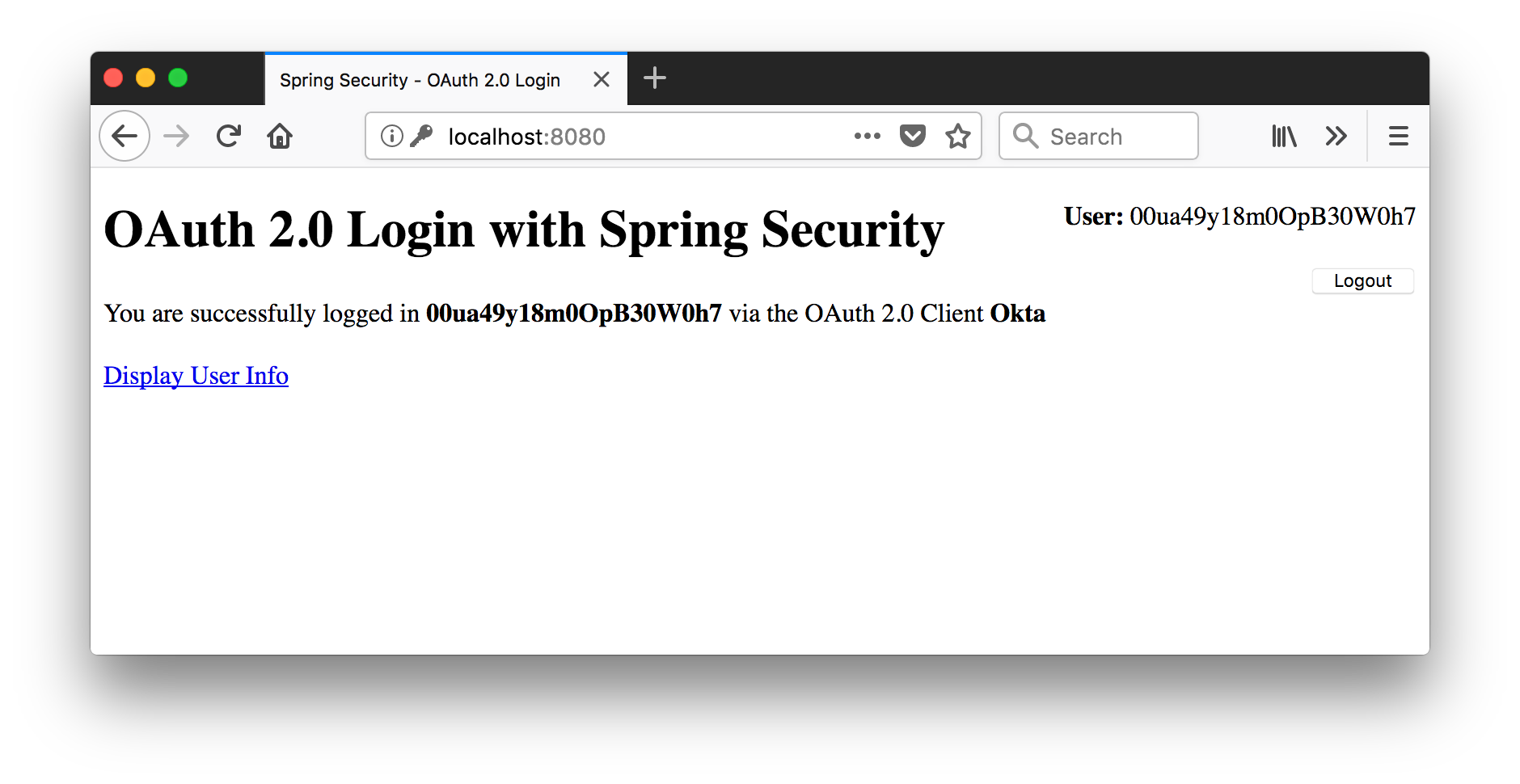
Task: Click the browser Back arrow button
Action: [125, 136]
